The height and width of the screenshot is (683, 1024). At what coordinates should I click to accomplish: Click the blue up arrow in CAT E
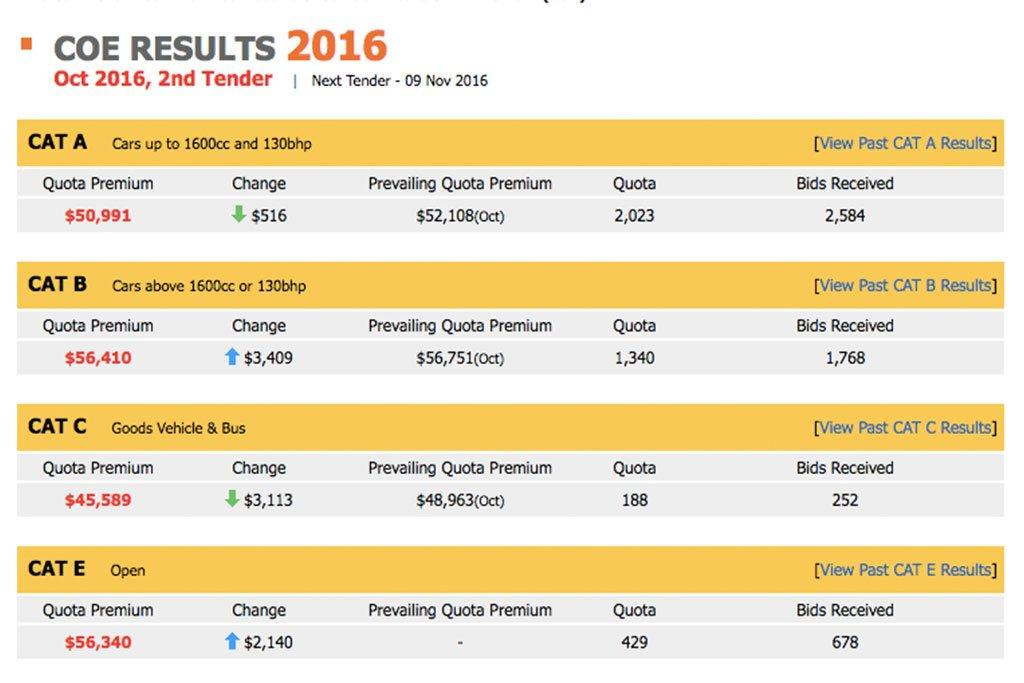(x=232, y=641)
